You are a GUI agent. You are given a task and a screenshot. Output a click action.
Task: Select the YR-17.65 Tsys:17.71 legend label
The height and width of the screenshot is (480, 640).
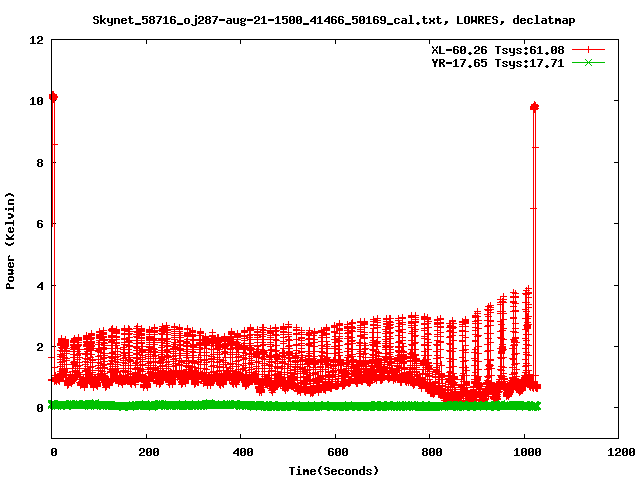pos(498,63)
